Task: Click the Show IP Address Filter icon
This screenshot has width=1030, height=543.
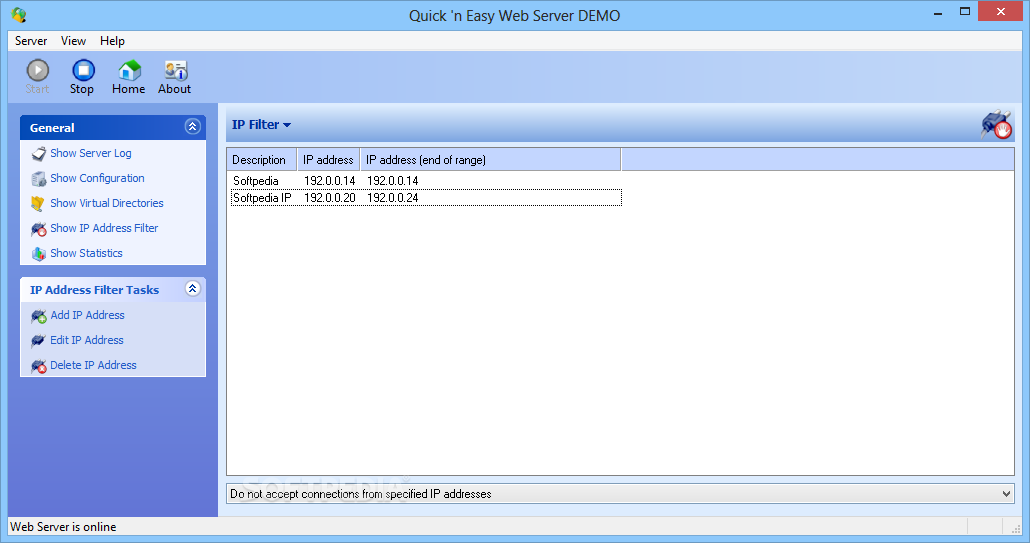Action: tap(39, 228)
